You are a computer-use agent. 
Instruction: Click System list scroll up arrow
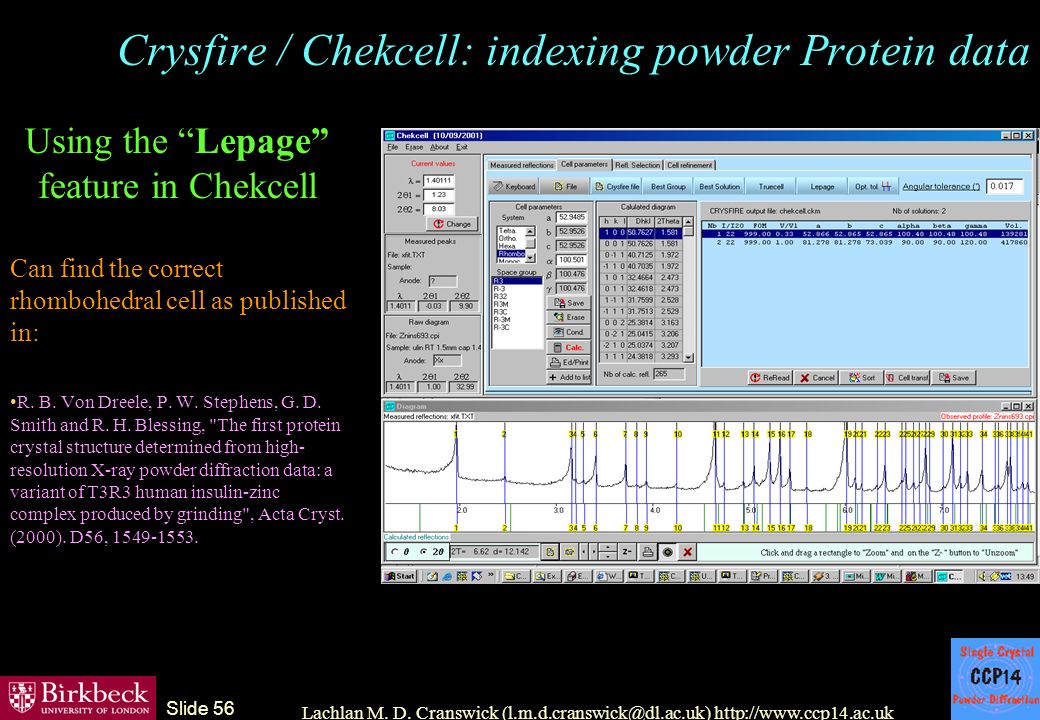[x=530, y=231]
